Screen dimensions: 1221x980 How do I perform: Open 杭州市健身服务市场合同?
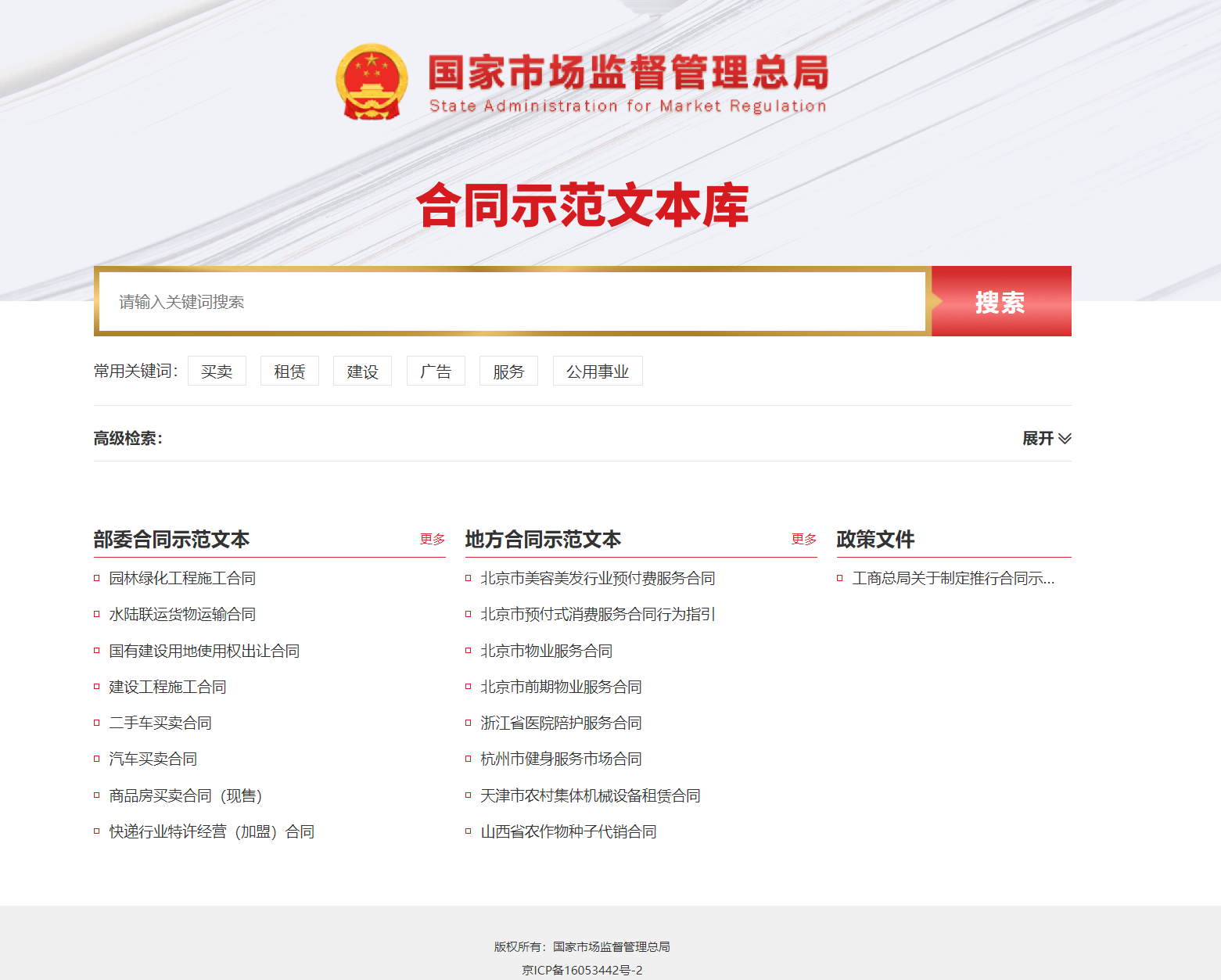click(x=561, y=759)
